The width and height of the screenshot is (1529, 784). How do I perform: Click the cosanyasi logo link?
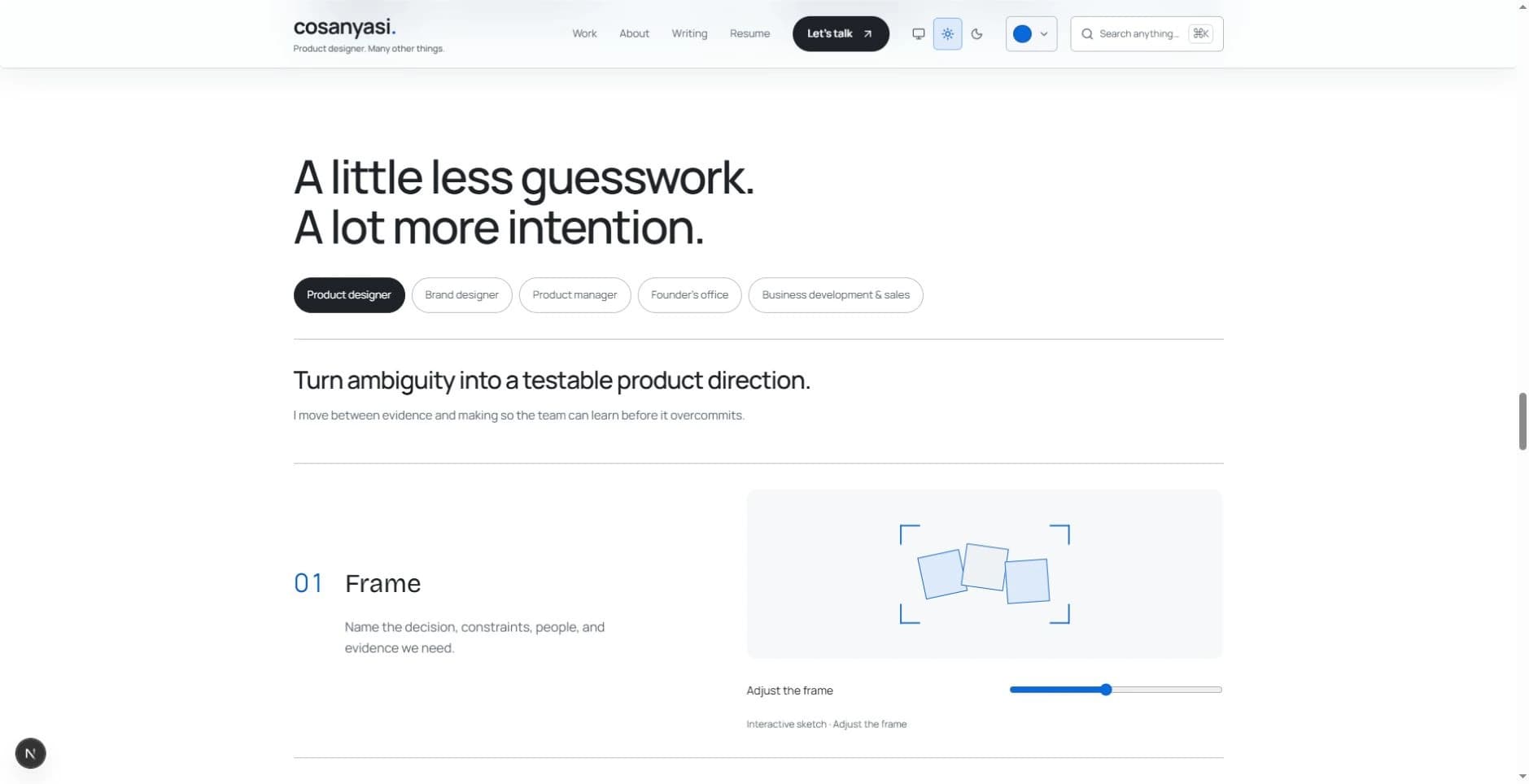[x=344, y=27]
